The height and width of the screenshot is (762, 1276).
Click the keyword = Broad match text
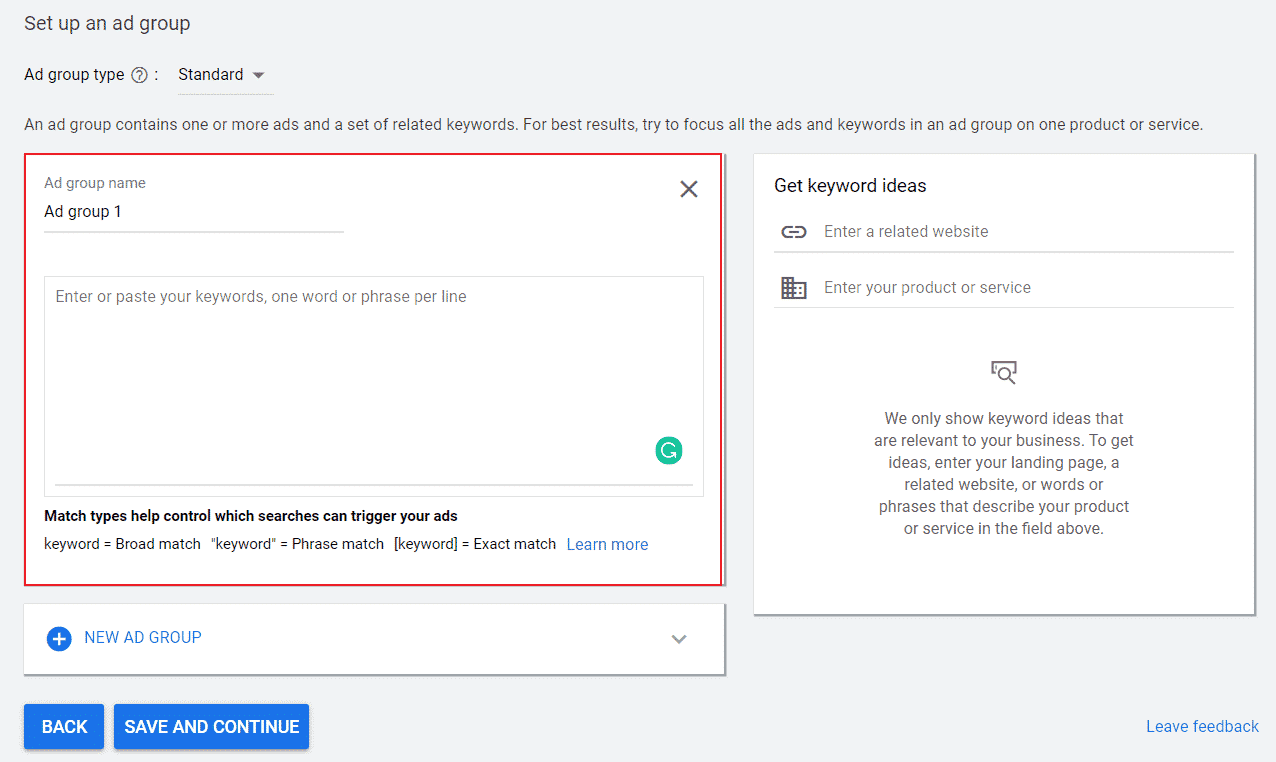tap(122, 544)
